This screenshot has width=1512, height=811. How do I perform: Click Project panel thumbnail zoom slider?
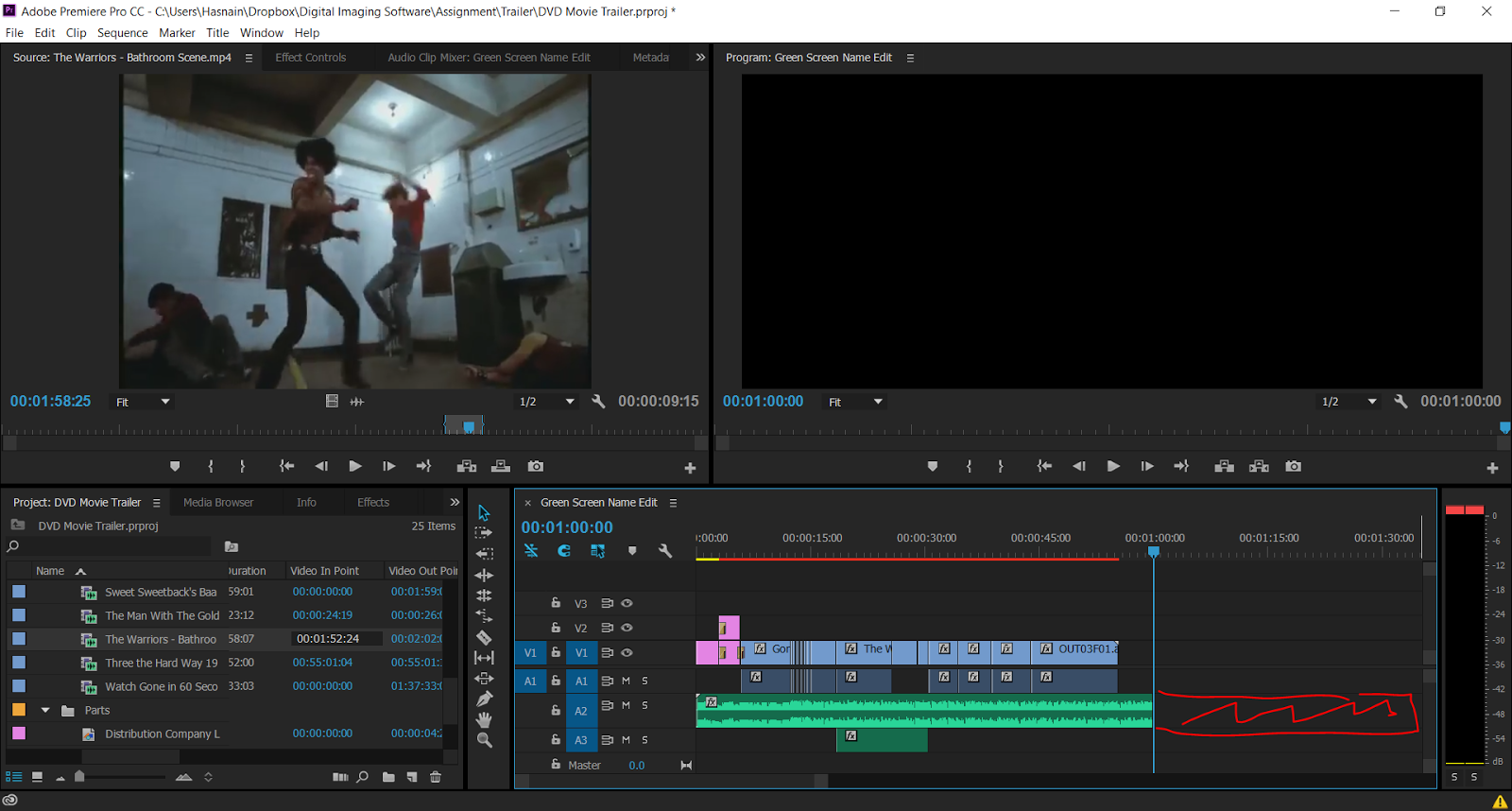point(80,777)
